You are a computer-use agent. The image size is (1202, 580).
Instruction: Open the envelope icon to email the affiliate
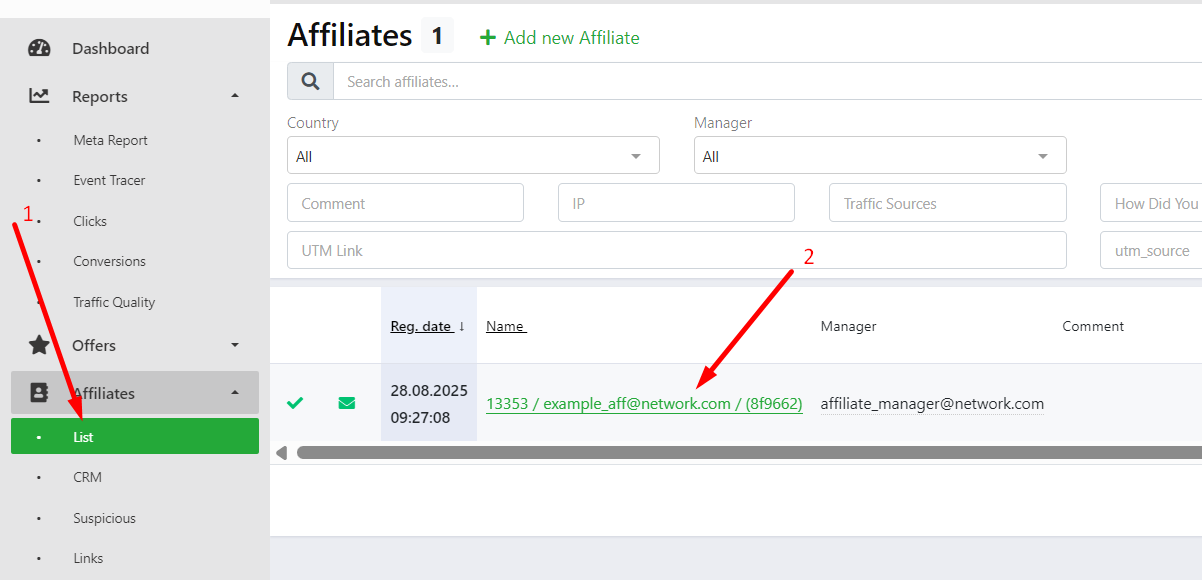[x=347, y=403]
